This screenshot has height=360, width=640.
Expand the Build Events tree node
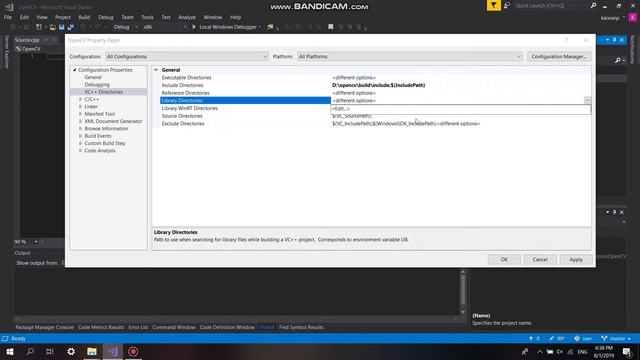(80, 136)
